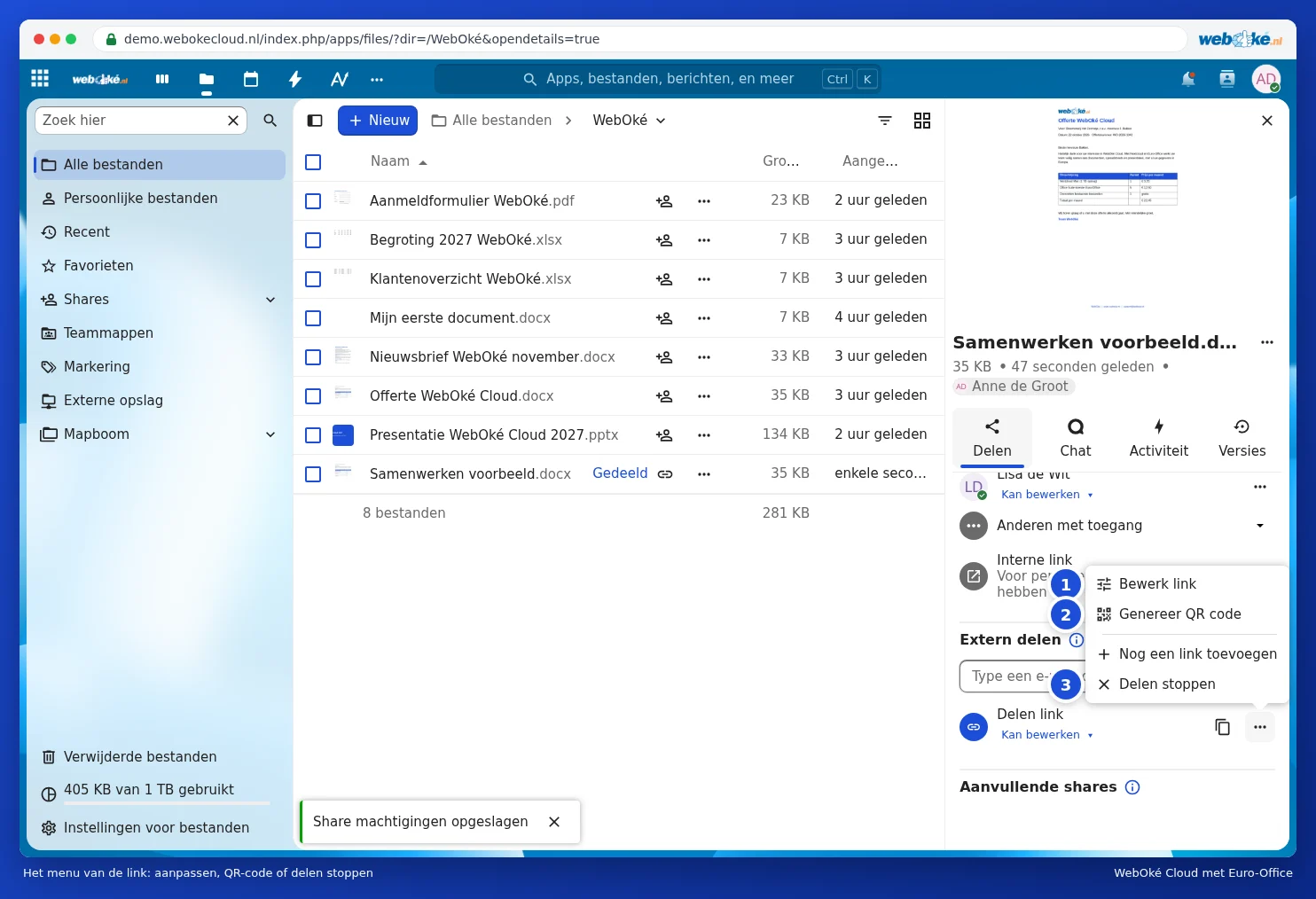
Task: Toggle the navigation sidebar icon
Action: pos(315,121)
